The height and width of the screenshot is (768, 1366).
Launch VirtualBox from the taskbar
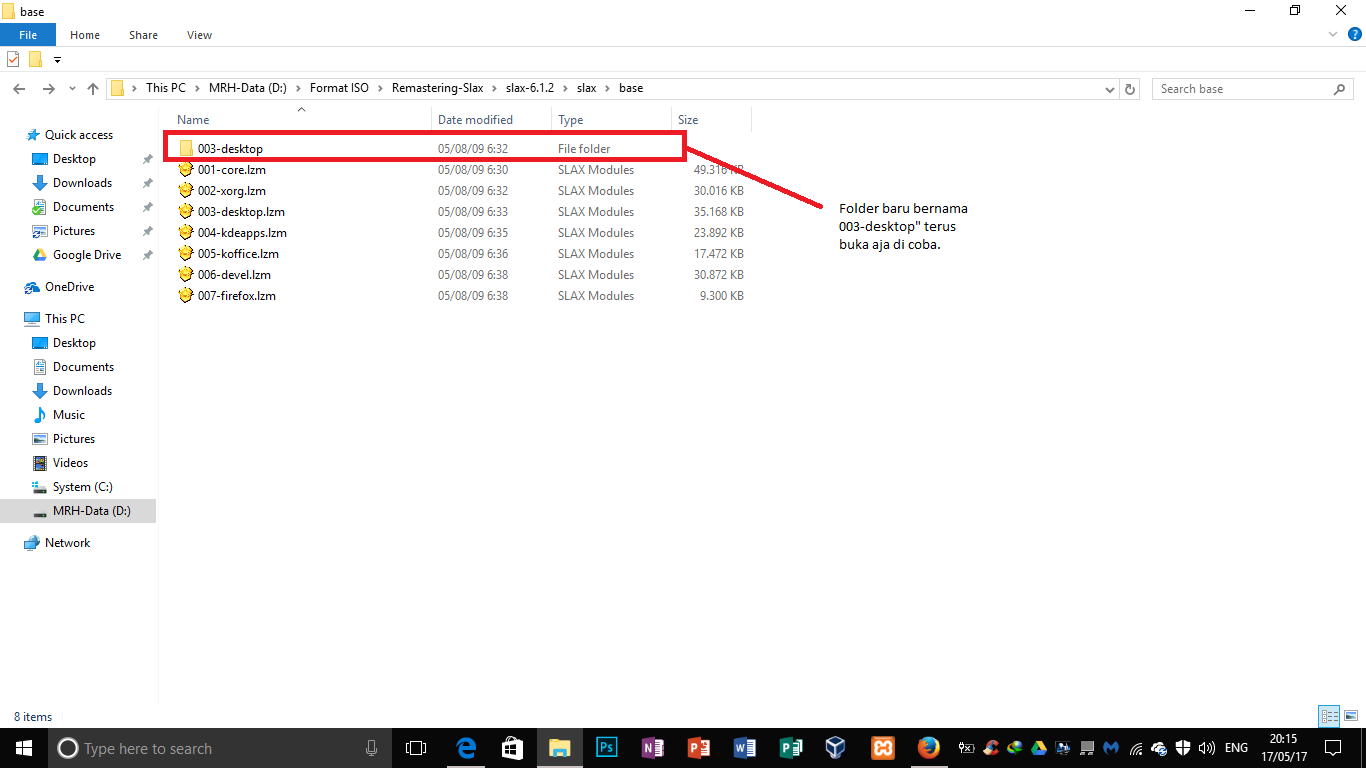[x=836, y=748]
